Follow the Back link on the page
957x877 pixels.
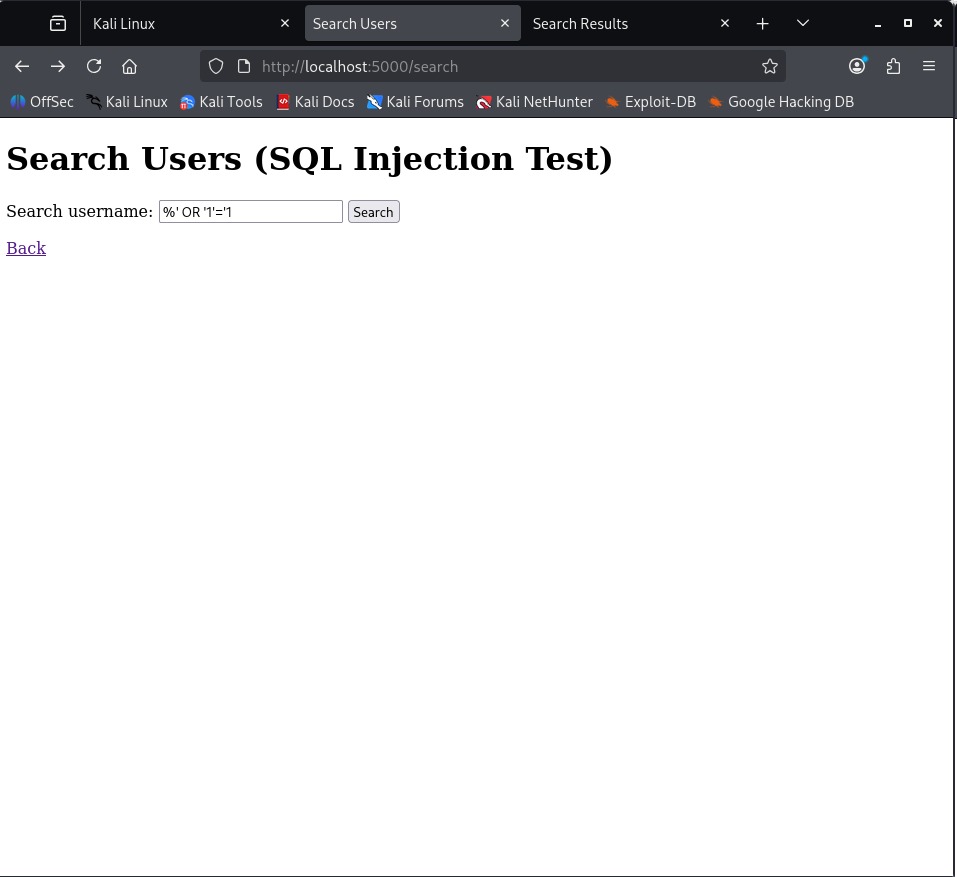(x=26, y=247)
